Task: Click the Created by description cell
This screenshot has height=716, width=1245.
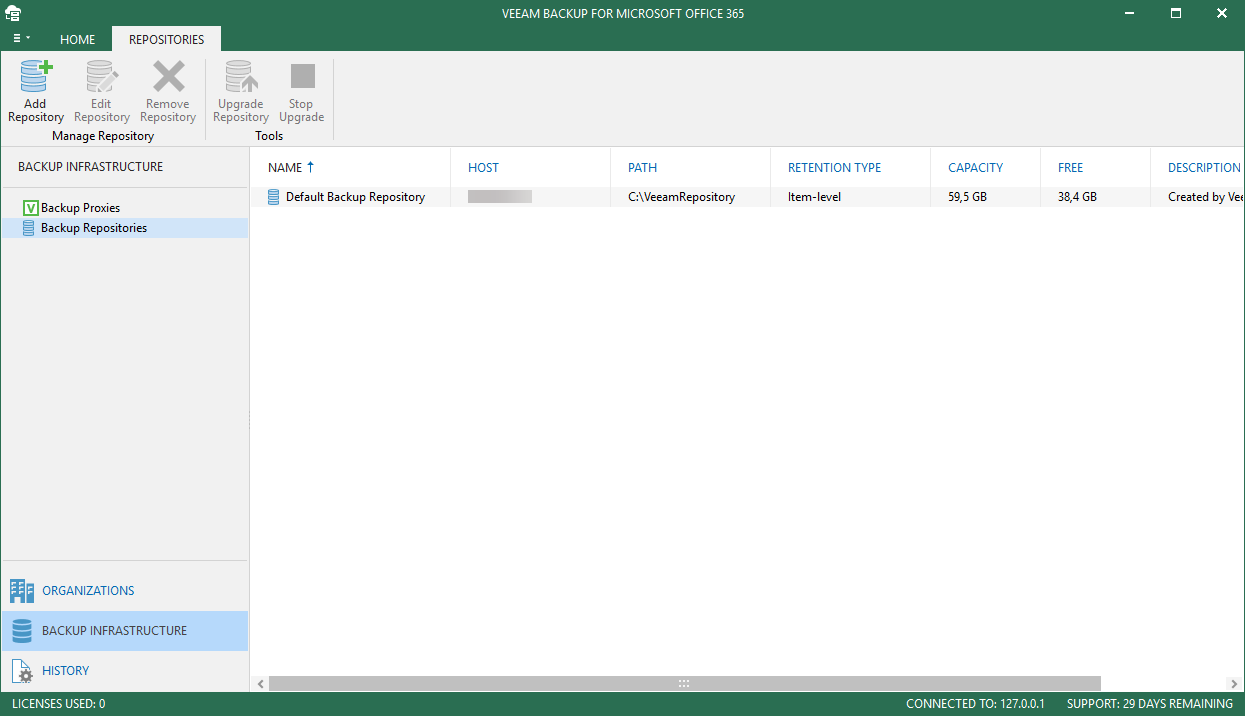Action: (x=1205, y=197)
